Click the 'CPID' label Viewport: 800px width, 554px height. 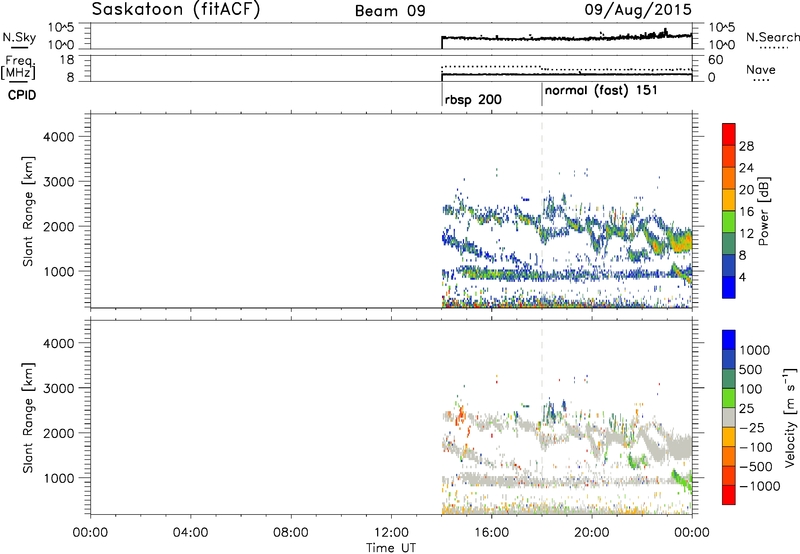click(x=22, y=95)
